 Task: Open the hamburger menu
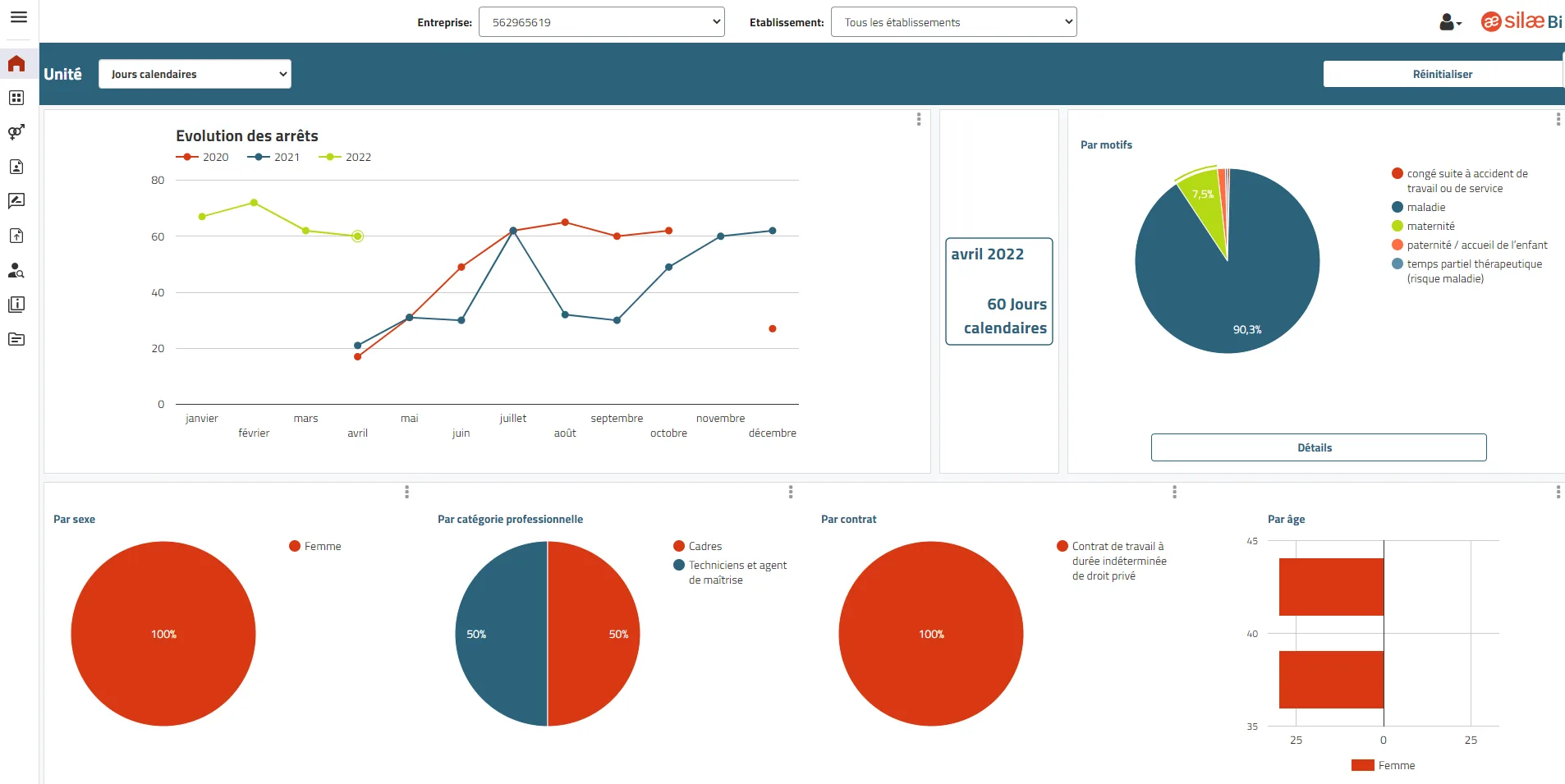[19, 16]
